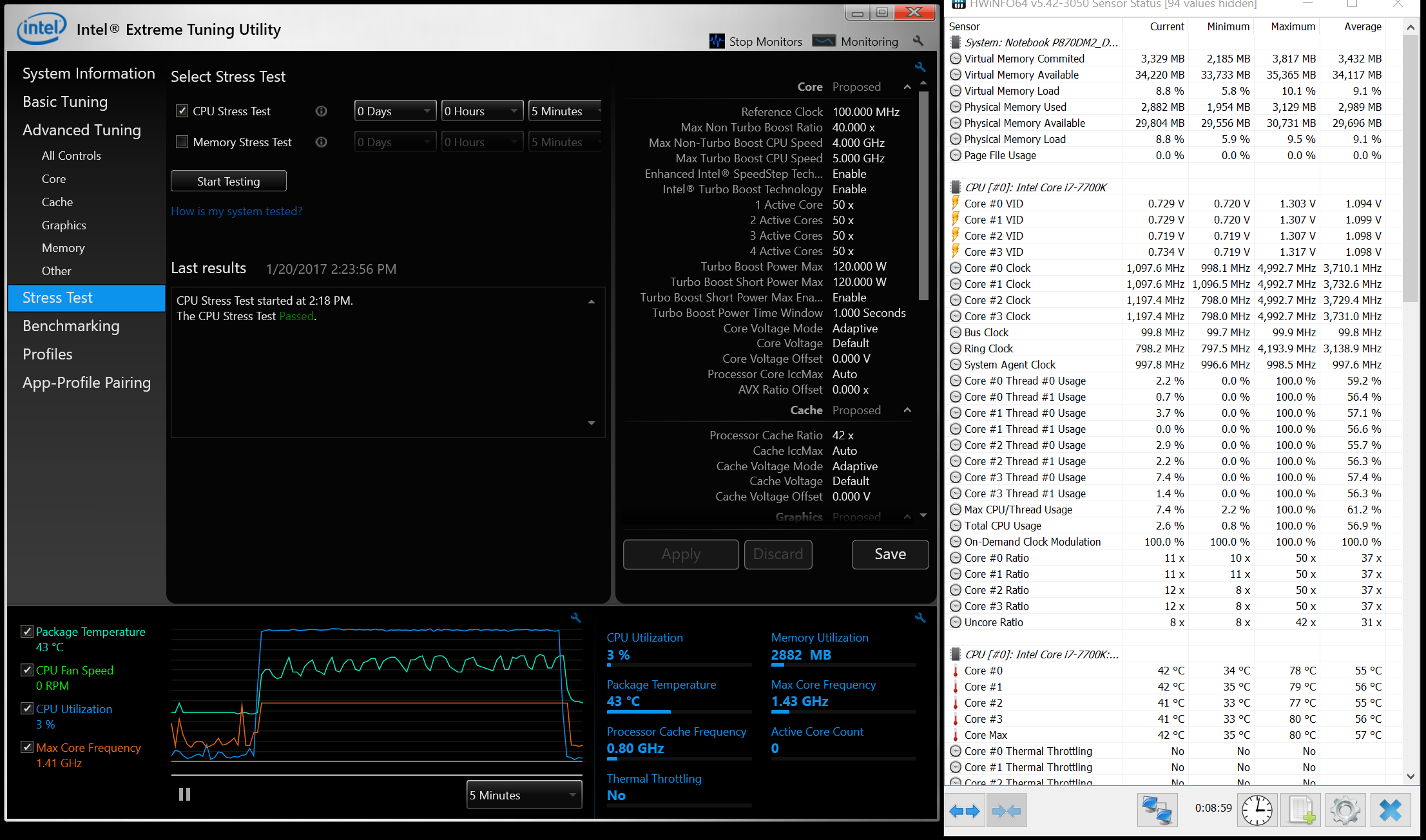Pause the monitoring graph
Screen dimensions: 1426x840
(184, 794)
